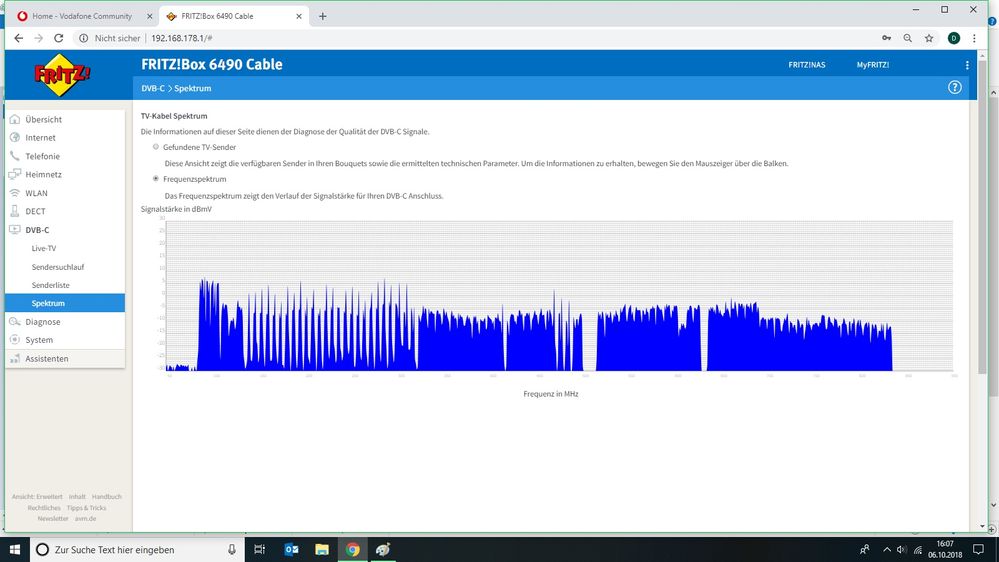
Task: Open Task View on the taskbar
Action: (x=259, y=549)
